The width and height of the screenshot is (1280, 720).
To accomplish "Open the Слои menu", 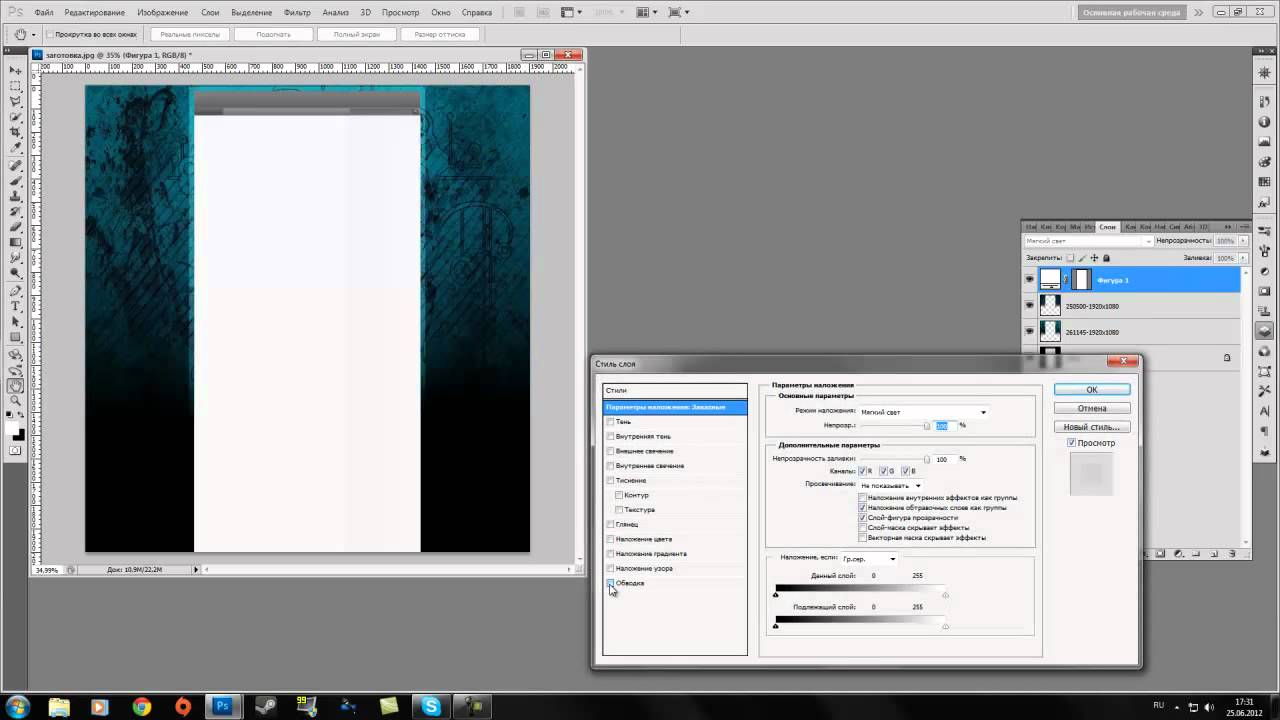I will coord(210,13).
